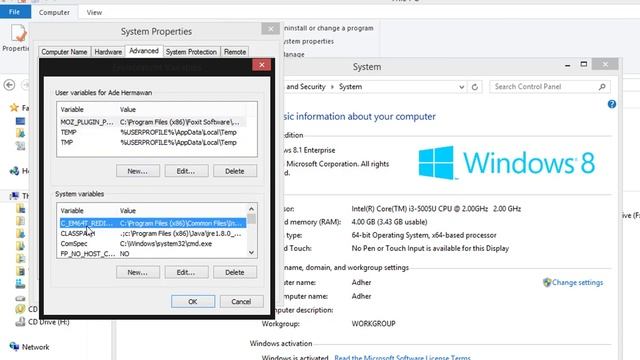Click the Favorites star icon
640x360 pixels.
coord(14,107)
